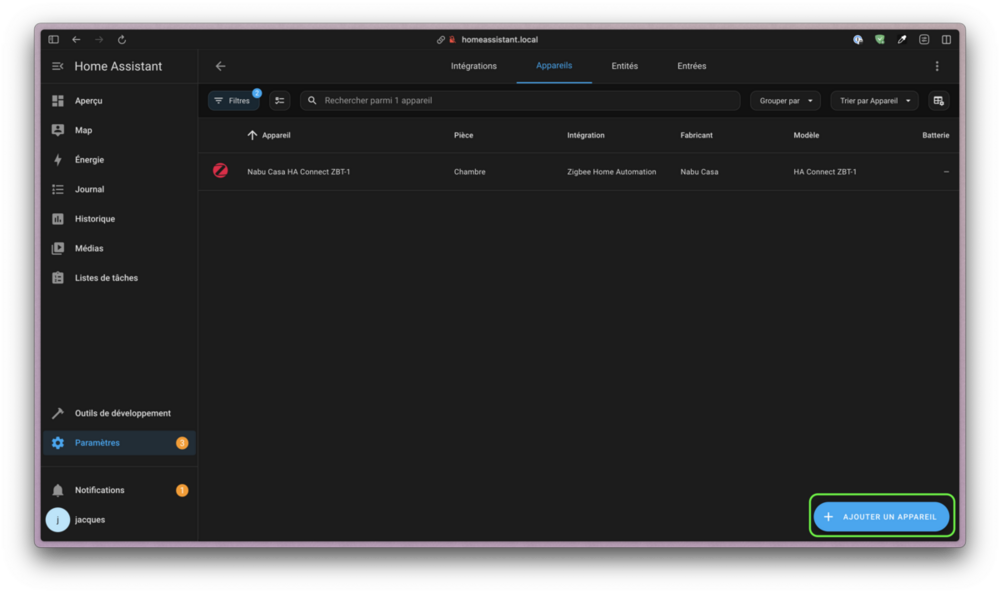Click the Chambre cell

pos(469,172)
